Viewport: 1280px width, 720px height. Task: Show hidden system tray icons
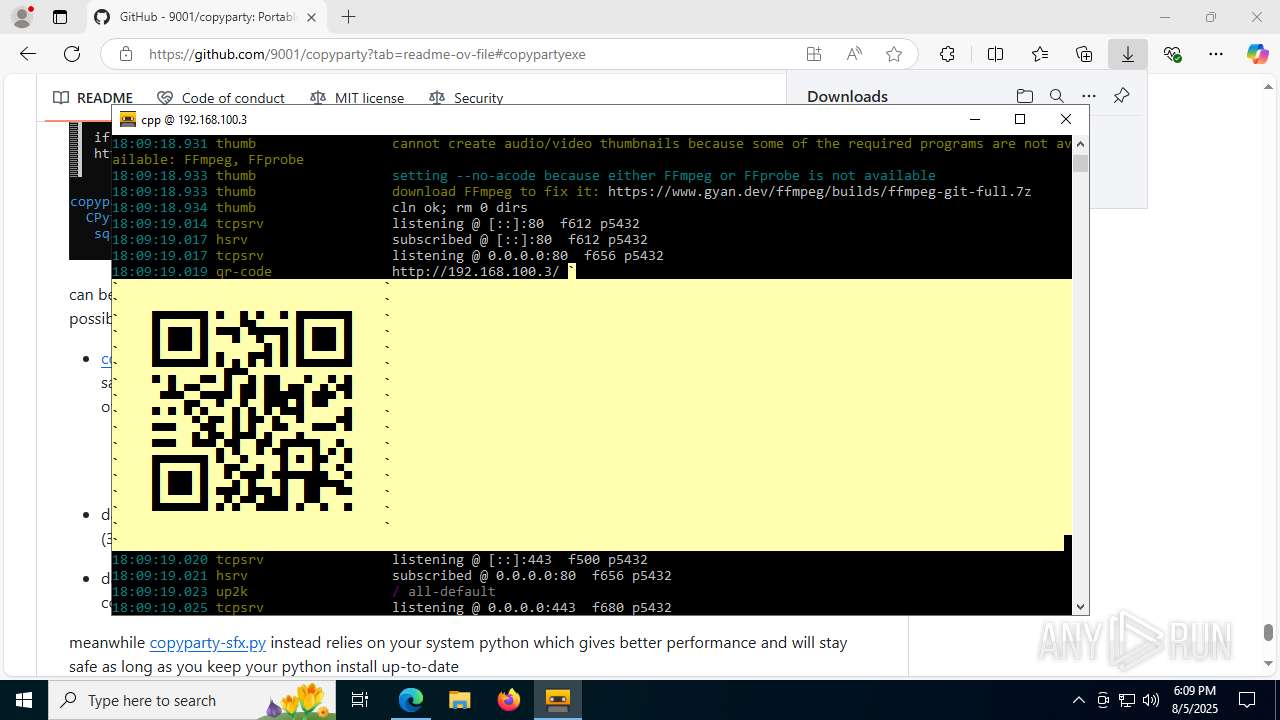click(x=1078, y=700)
